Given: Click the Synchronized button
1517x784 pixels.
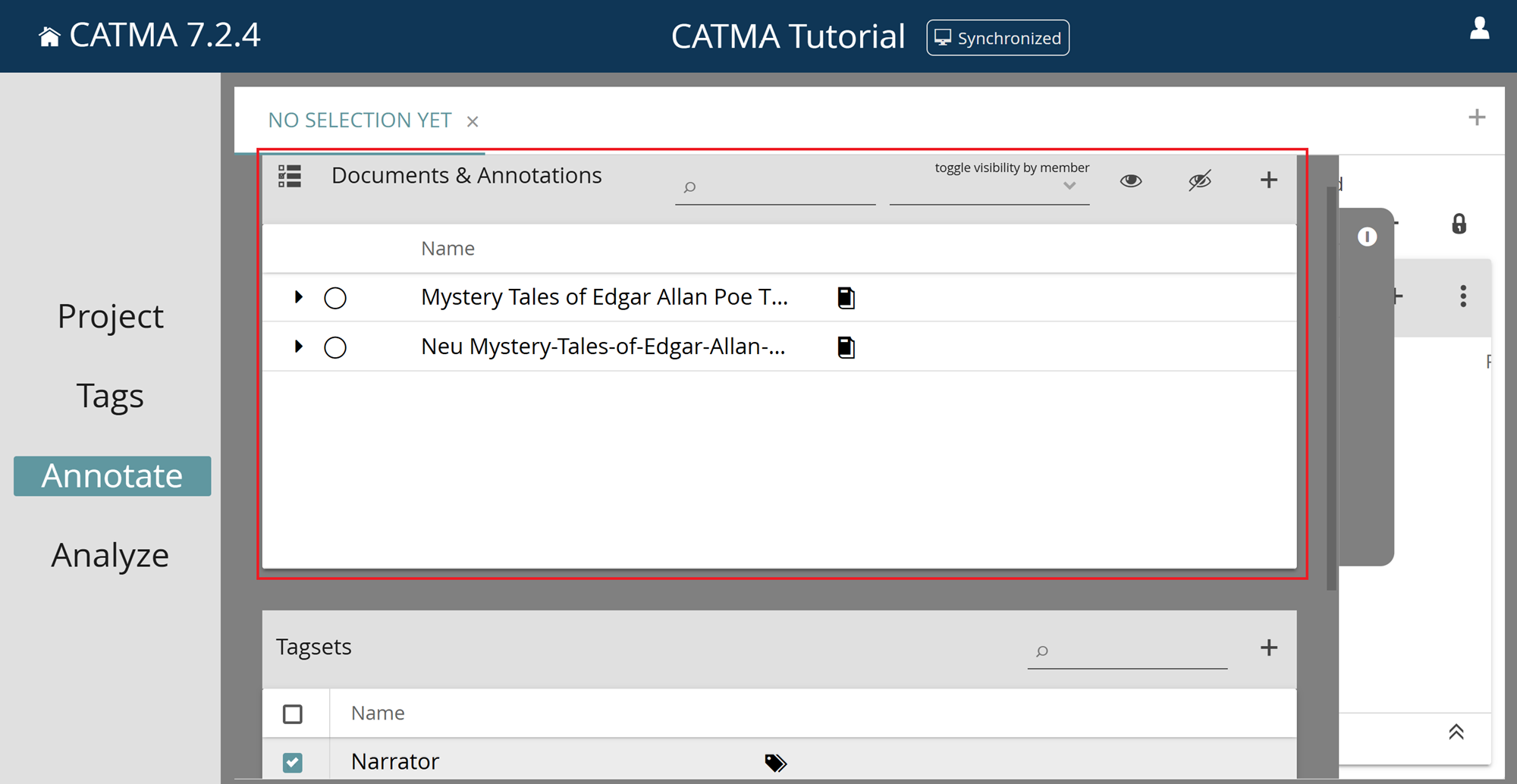Looking at the screenshot, I should click(997, 37).
